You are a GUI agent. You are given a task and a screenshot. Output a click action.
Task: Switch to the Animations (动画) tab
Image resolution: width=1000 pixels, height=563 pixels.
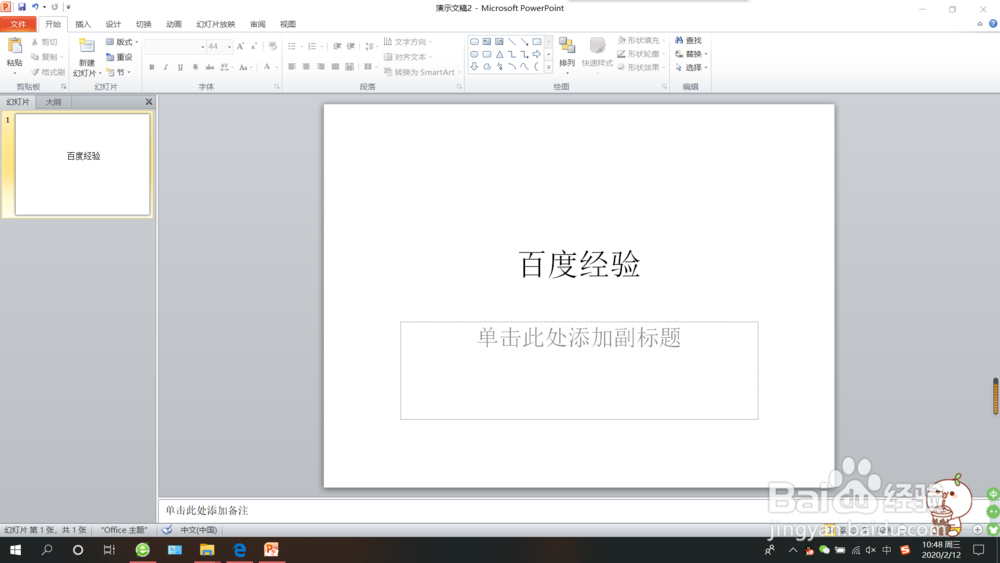pos(173,24)
